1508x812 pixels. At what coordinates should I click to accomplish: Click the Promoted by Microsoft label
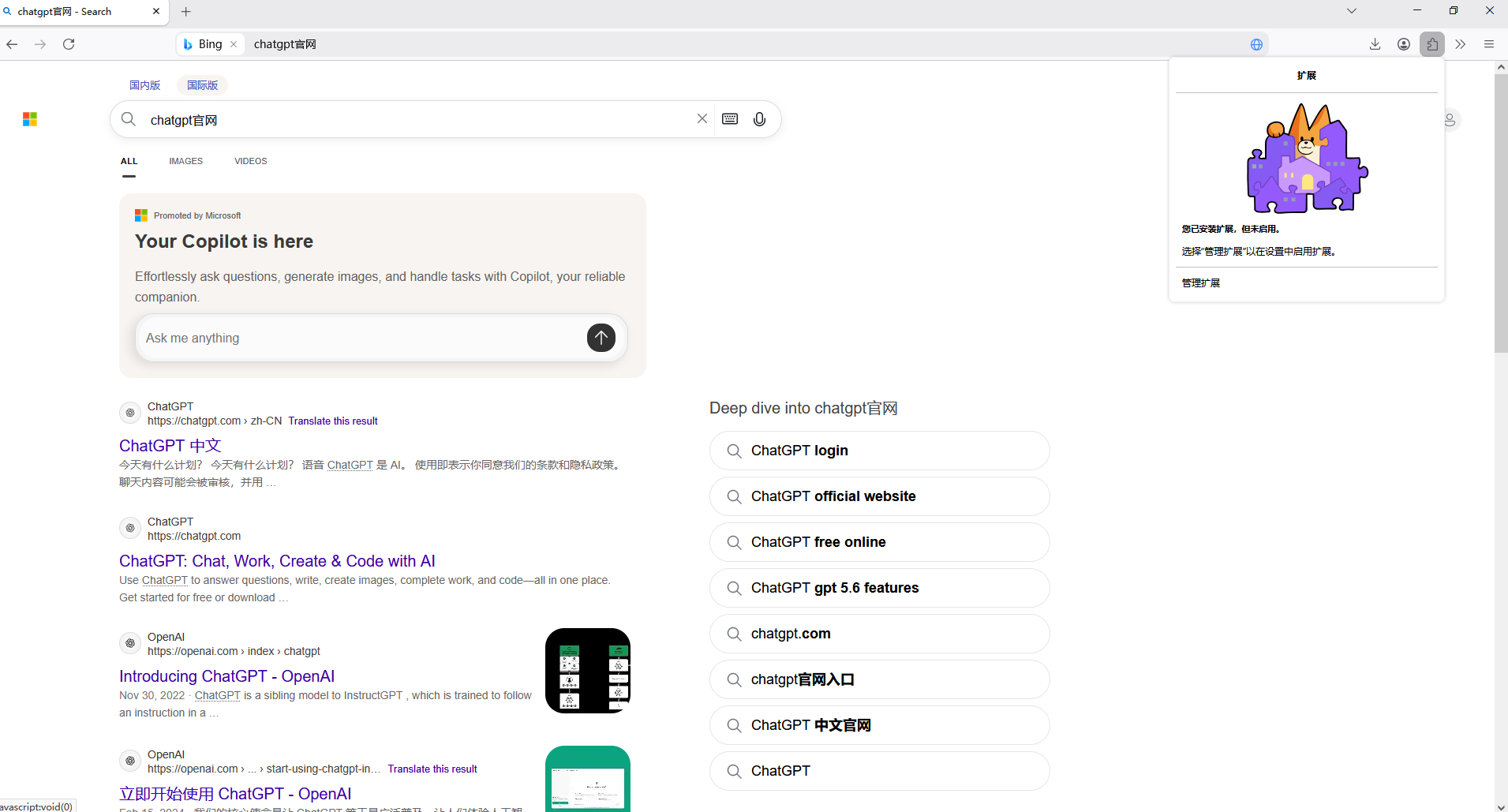click(x=197, y=215)
